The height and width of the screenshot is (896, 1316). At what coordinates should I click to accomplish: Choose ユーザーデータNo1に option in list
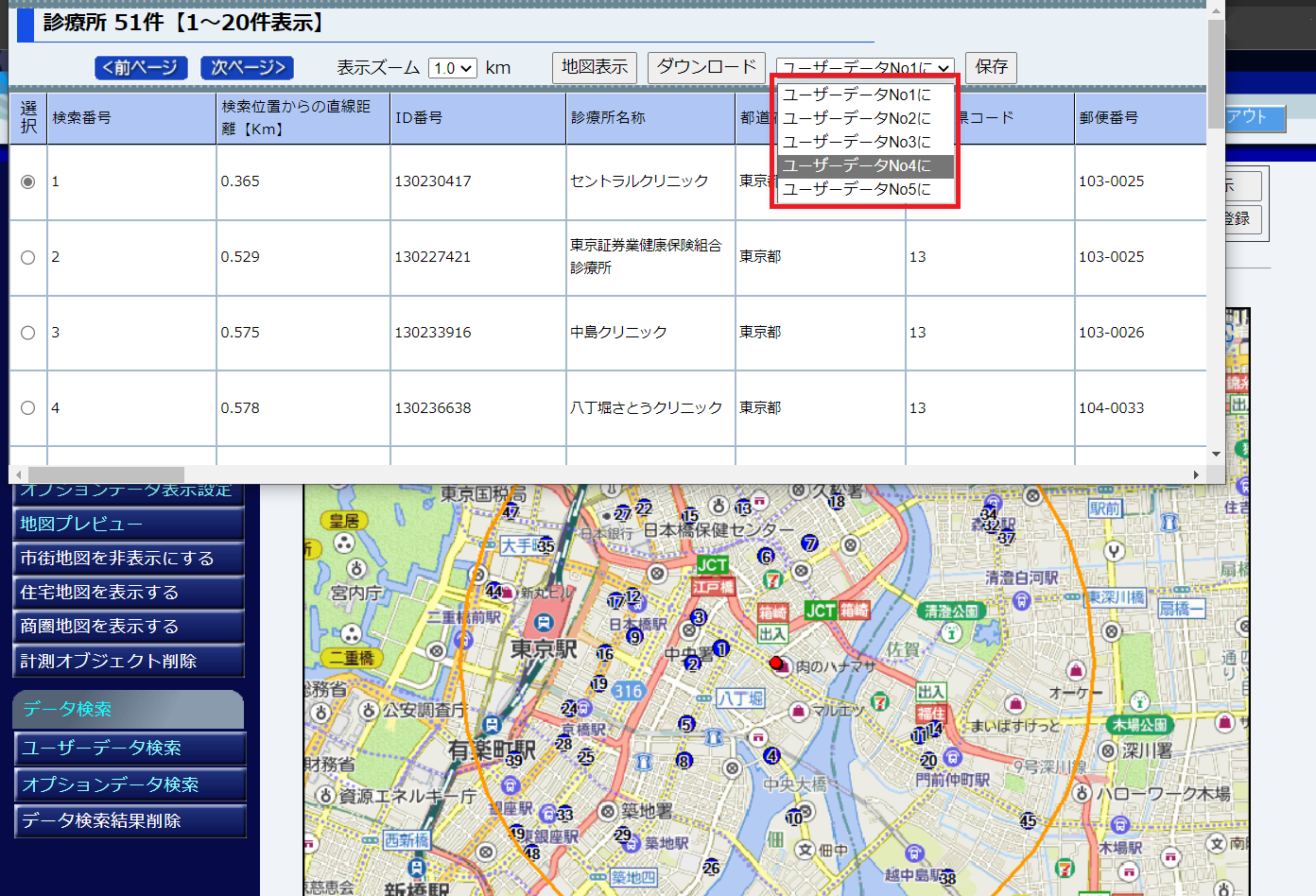pyautogui.click(x=865, y=95)
